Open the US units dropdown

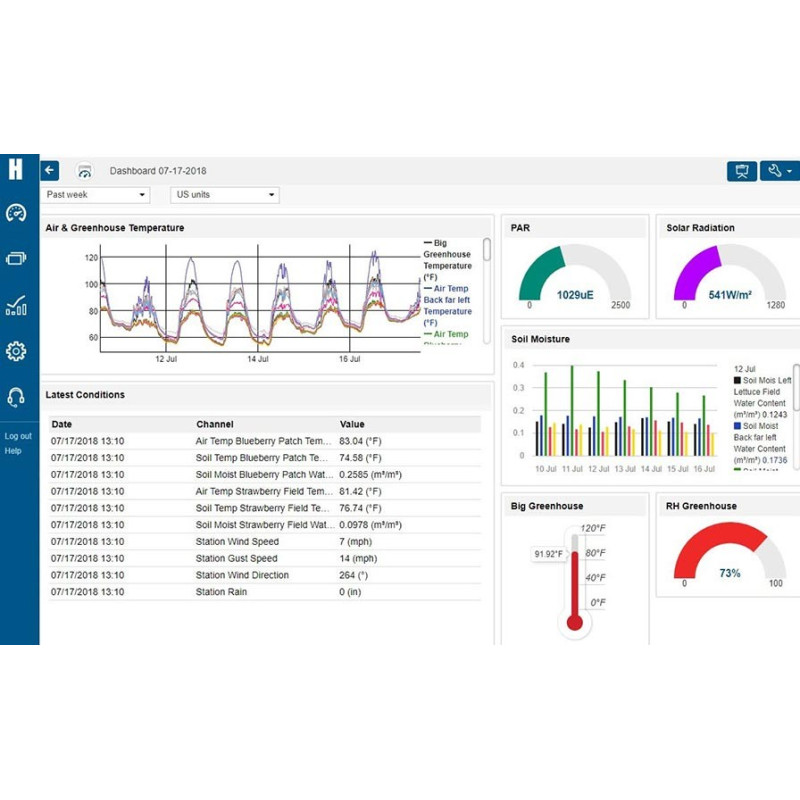(224, 195)
